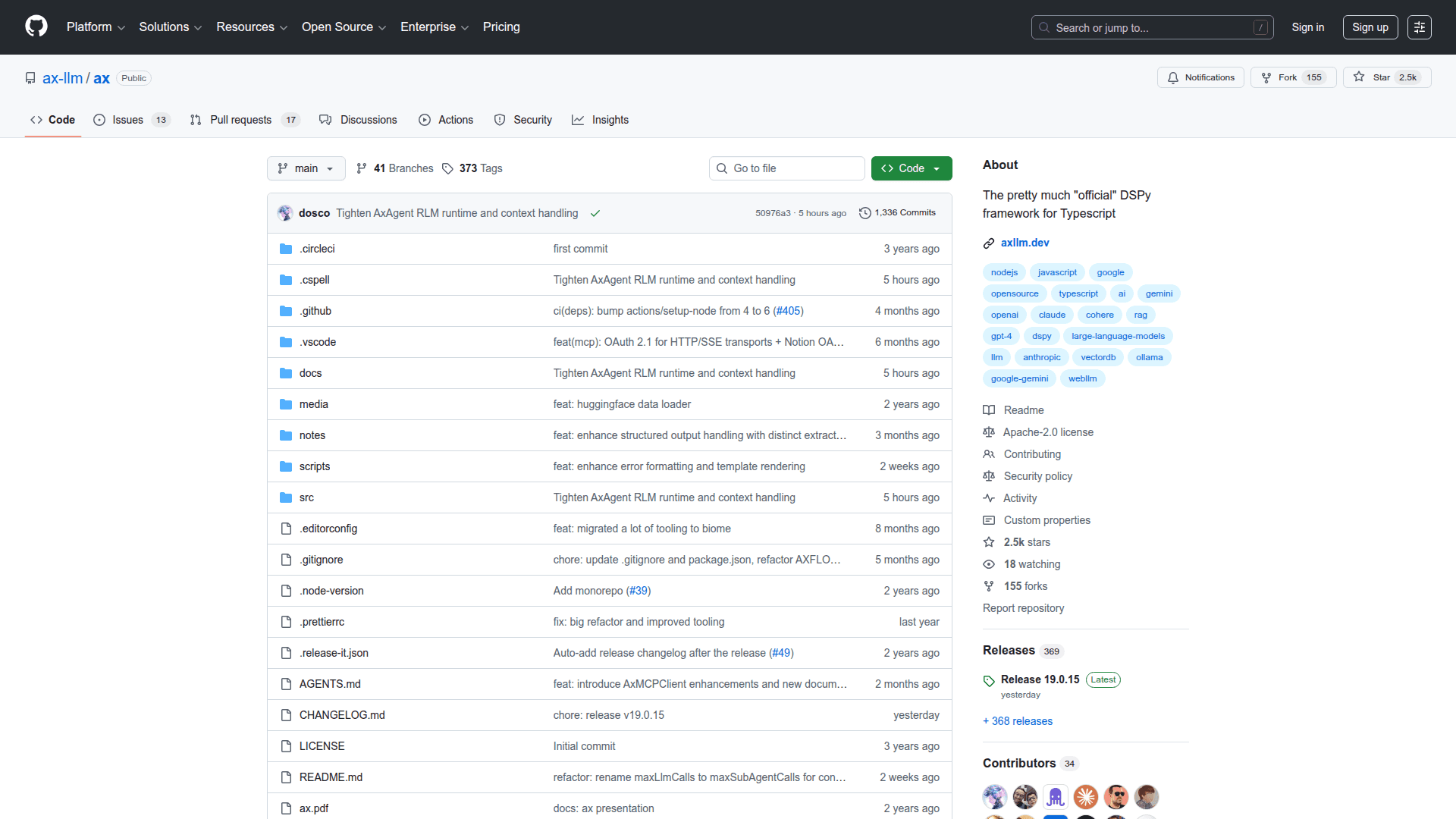Open the CHANGELOG.md file
The width and height of the screenshot is (1456, 819).
[342, 715]
